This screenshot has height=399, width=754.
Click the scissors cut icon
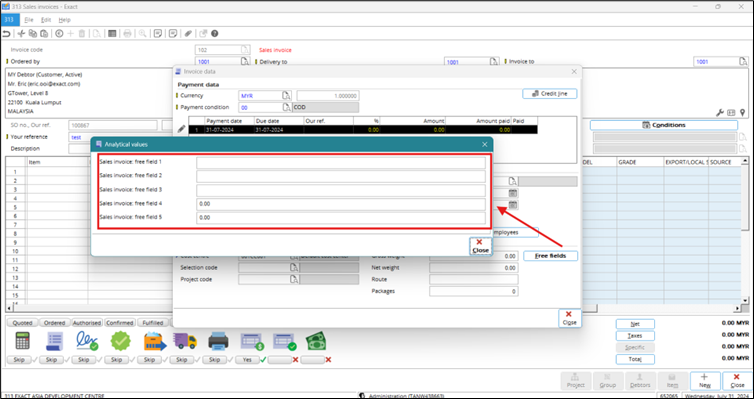click(x=21, y=34)
